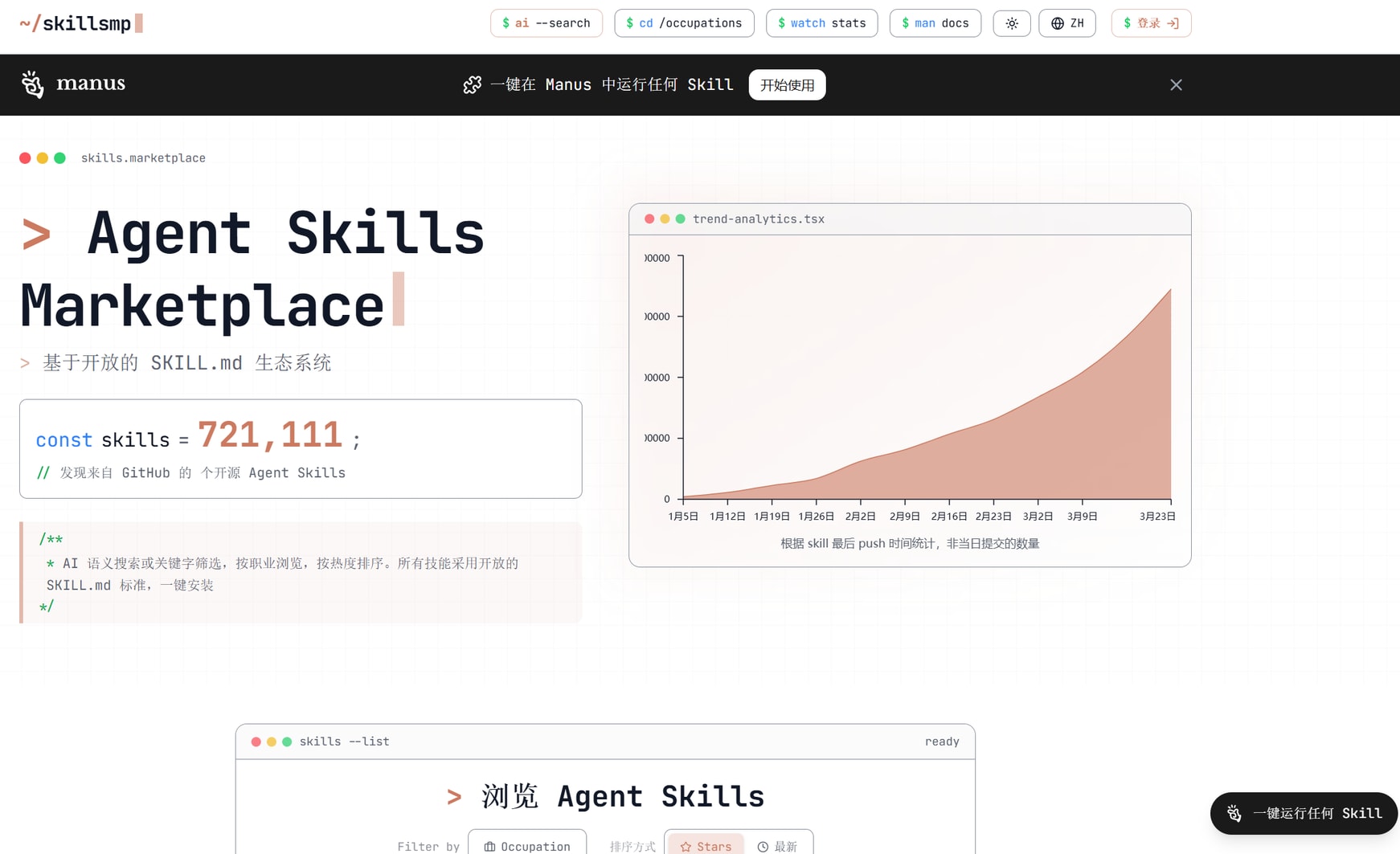This screenshot has height=854, width=1400.
Task: Click the 721,111 skills count
Action: 270,435
